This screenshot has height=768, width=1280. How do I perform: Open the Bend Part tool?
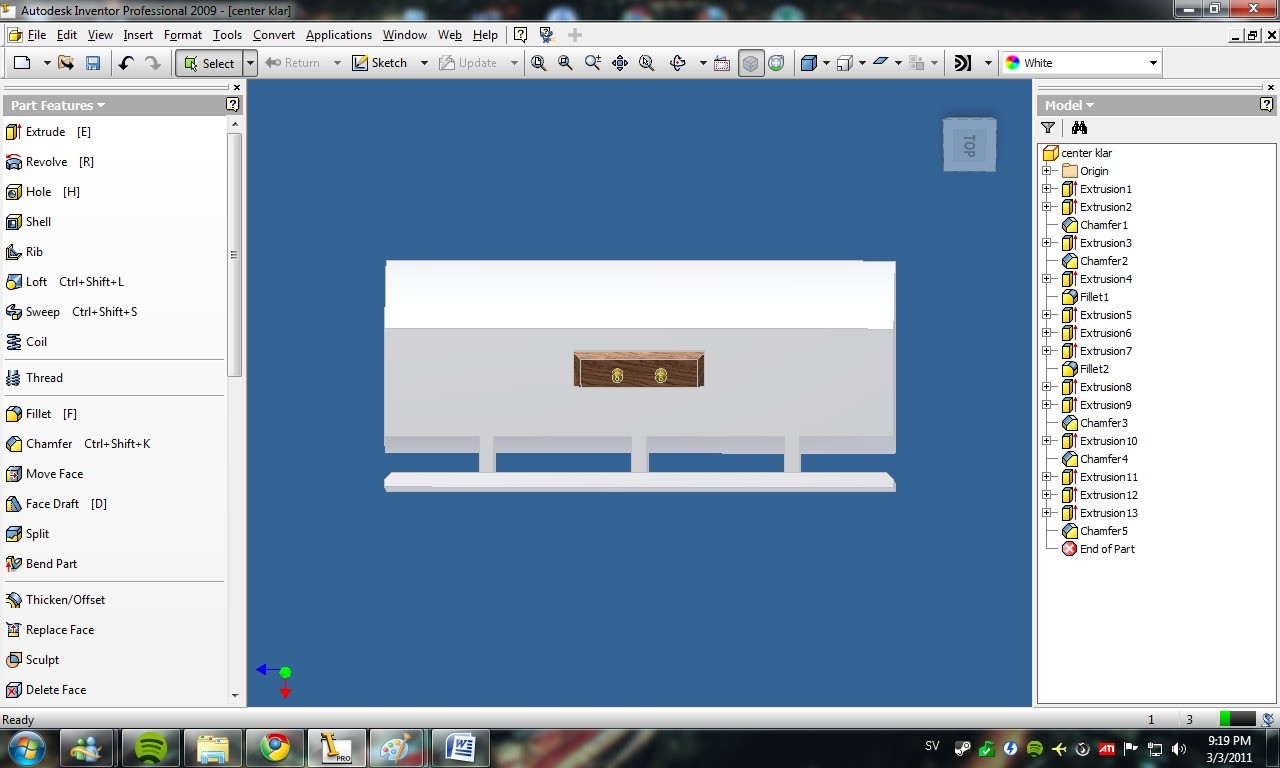click(41, 564)
